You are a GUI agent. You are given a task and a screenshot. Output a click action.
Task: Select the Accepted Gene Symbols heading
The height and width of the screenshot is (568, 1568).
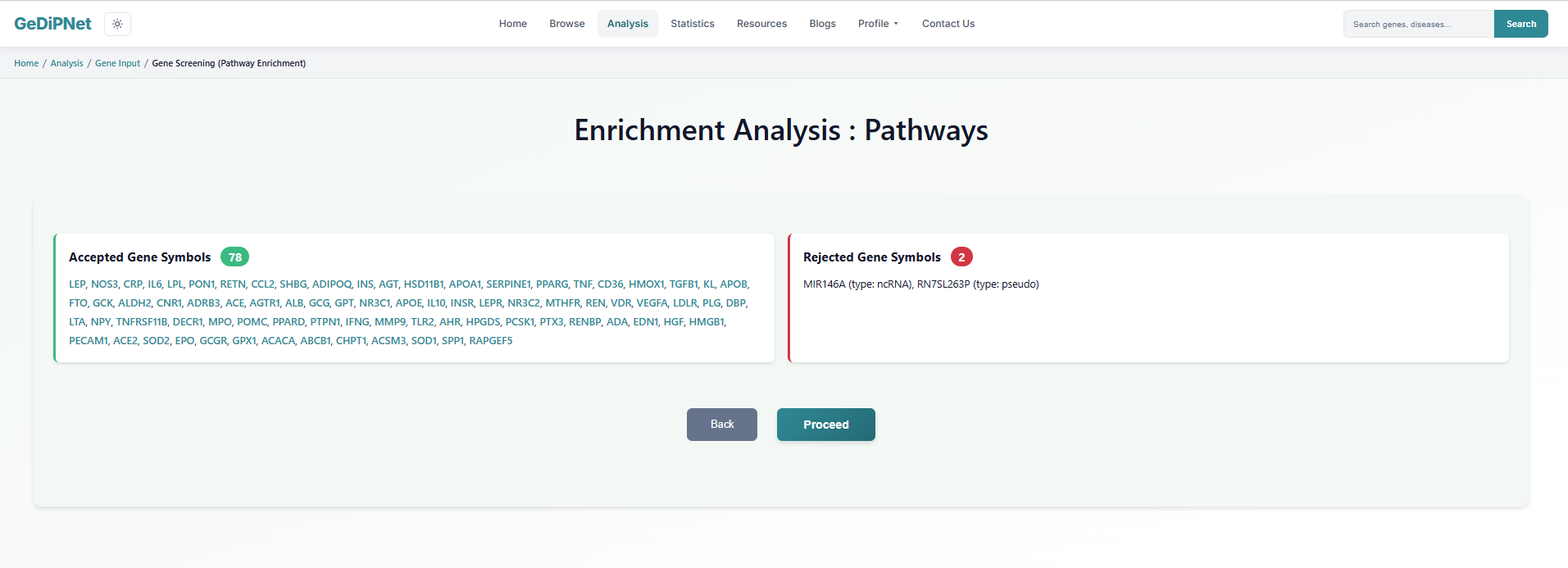tap(139, 257)
